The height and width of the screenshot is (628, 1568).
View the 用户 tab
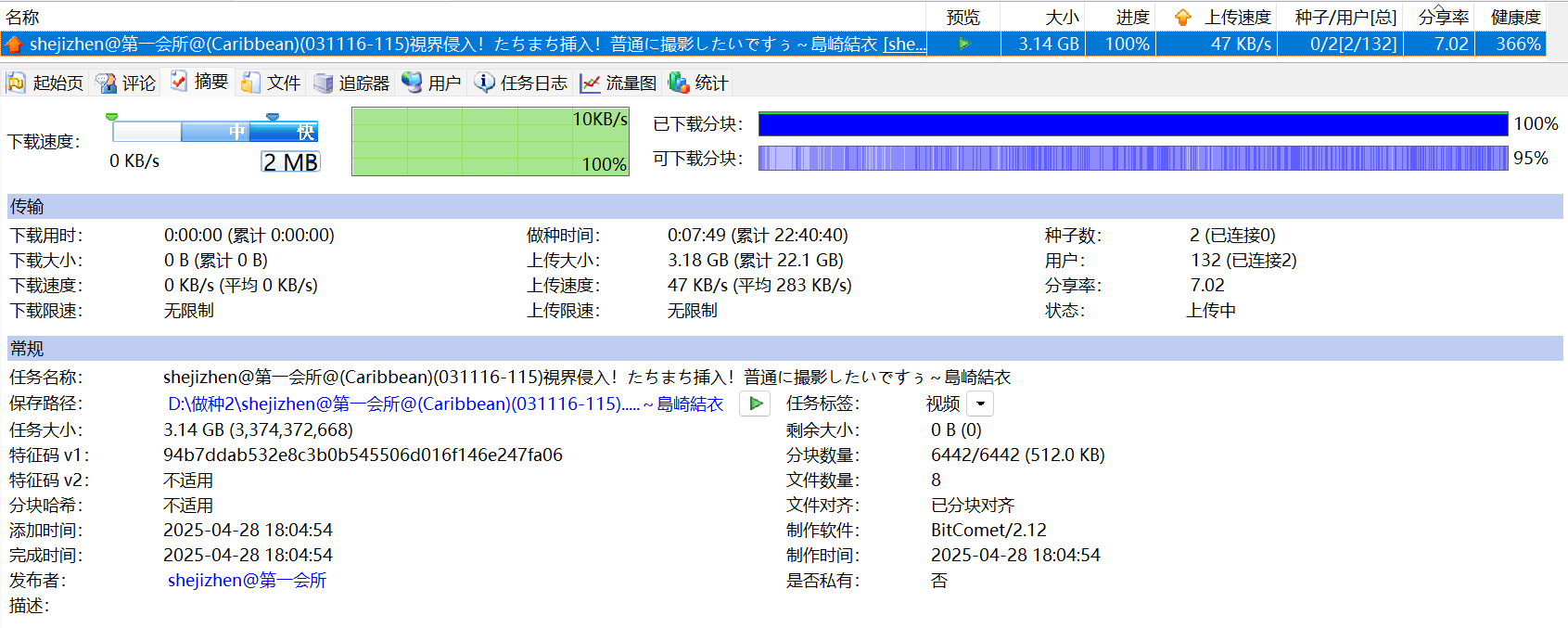pyautogui.click(x=431, y=83)
